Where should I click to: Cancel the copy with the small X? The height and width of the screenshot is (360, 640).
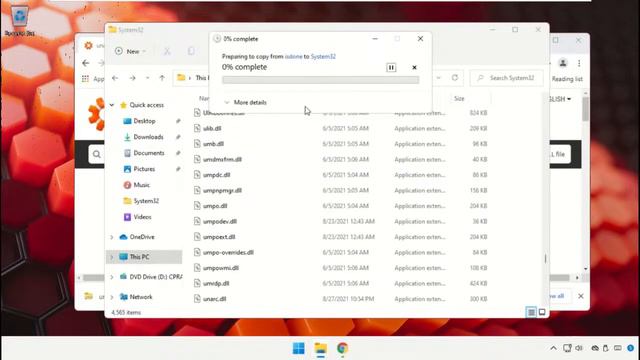[x=414, y=68]
